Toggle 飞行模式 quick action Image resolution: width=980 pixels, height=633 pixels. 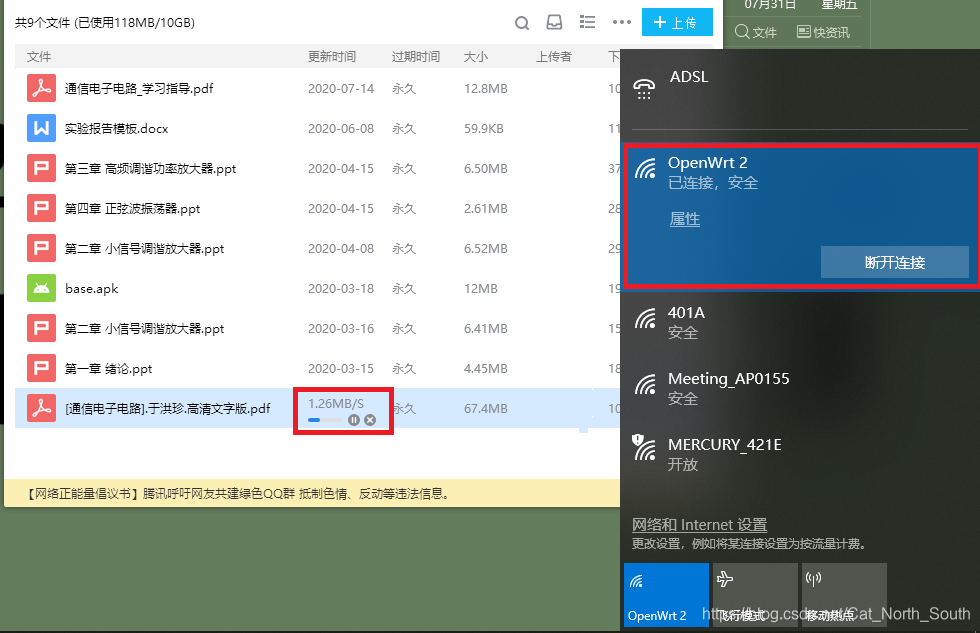click(x=755, y=594)
